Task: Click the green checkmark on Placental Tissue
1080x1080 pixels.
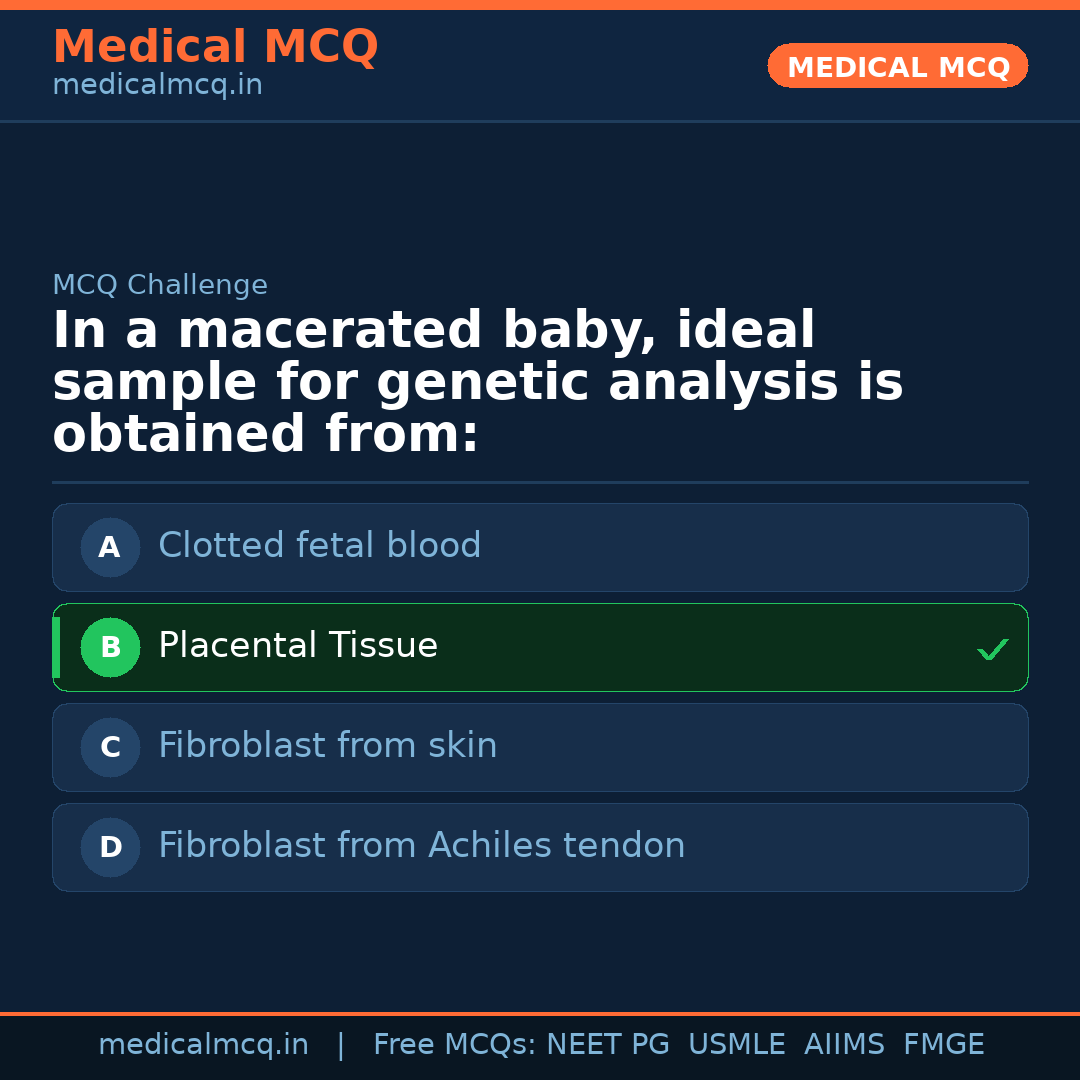Action: [992, 649]
